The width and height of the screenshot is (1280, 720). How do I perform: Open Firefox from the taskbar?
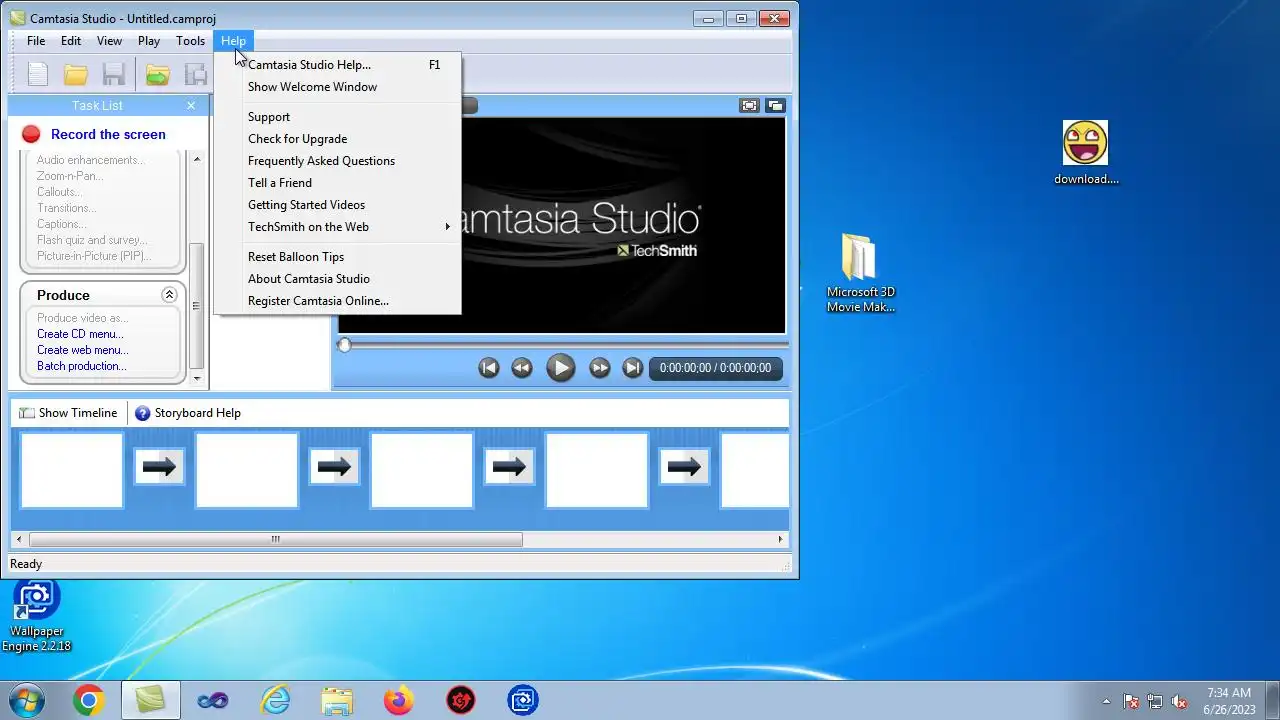coord(398,701)
